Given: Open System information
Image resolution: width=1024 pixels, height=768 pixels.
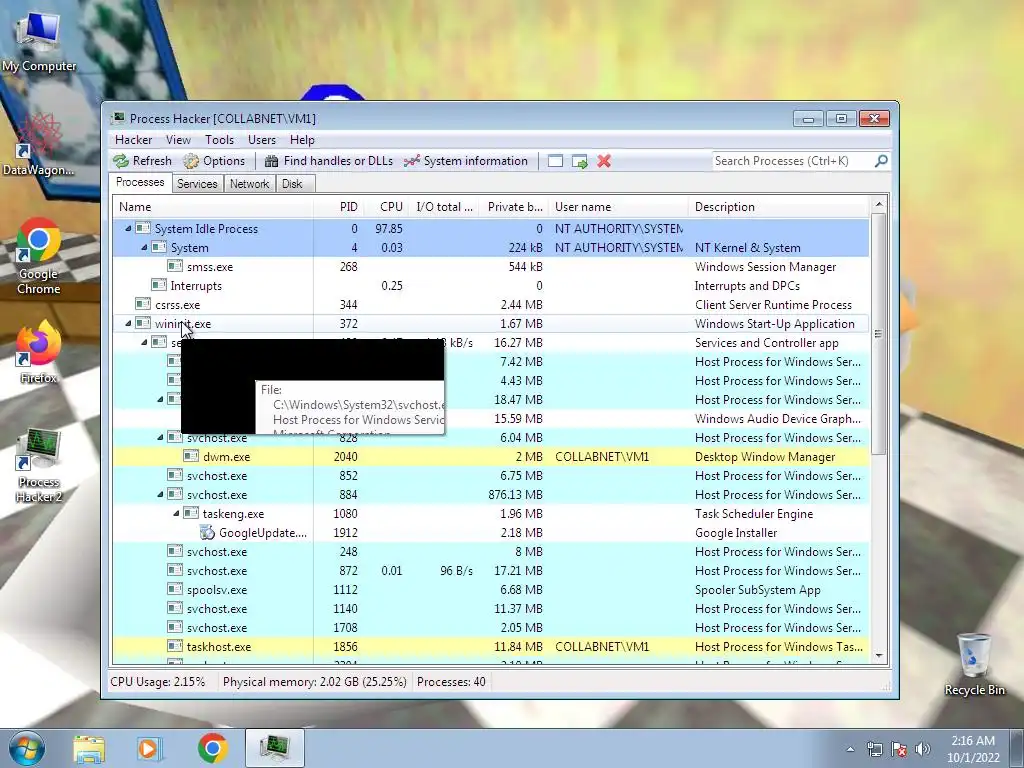Looking at the screenshot, I should pyautogui.click(x=466, y=161).
